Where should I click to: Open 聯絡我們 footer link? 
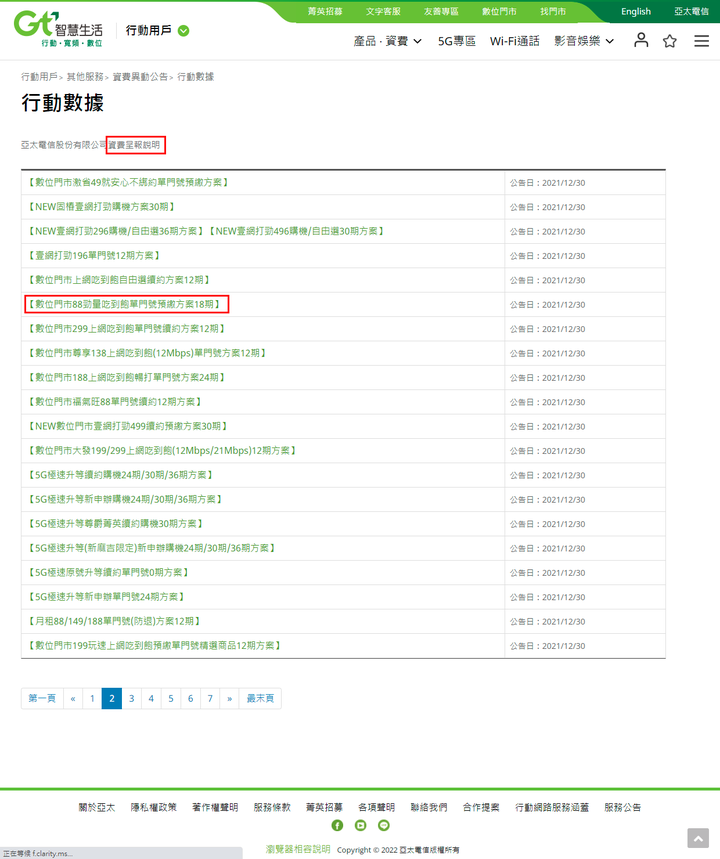pyautogui.click(x=429, y=808)
